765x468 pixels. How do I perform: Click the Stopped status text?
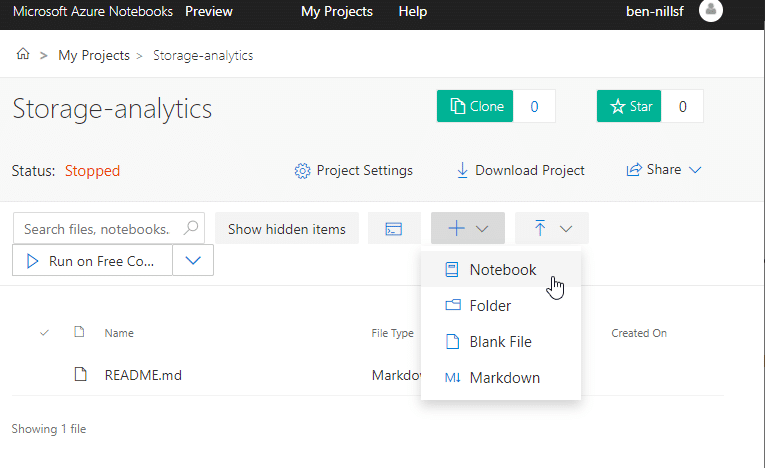click(92, 171)
